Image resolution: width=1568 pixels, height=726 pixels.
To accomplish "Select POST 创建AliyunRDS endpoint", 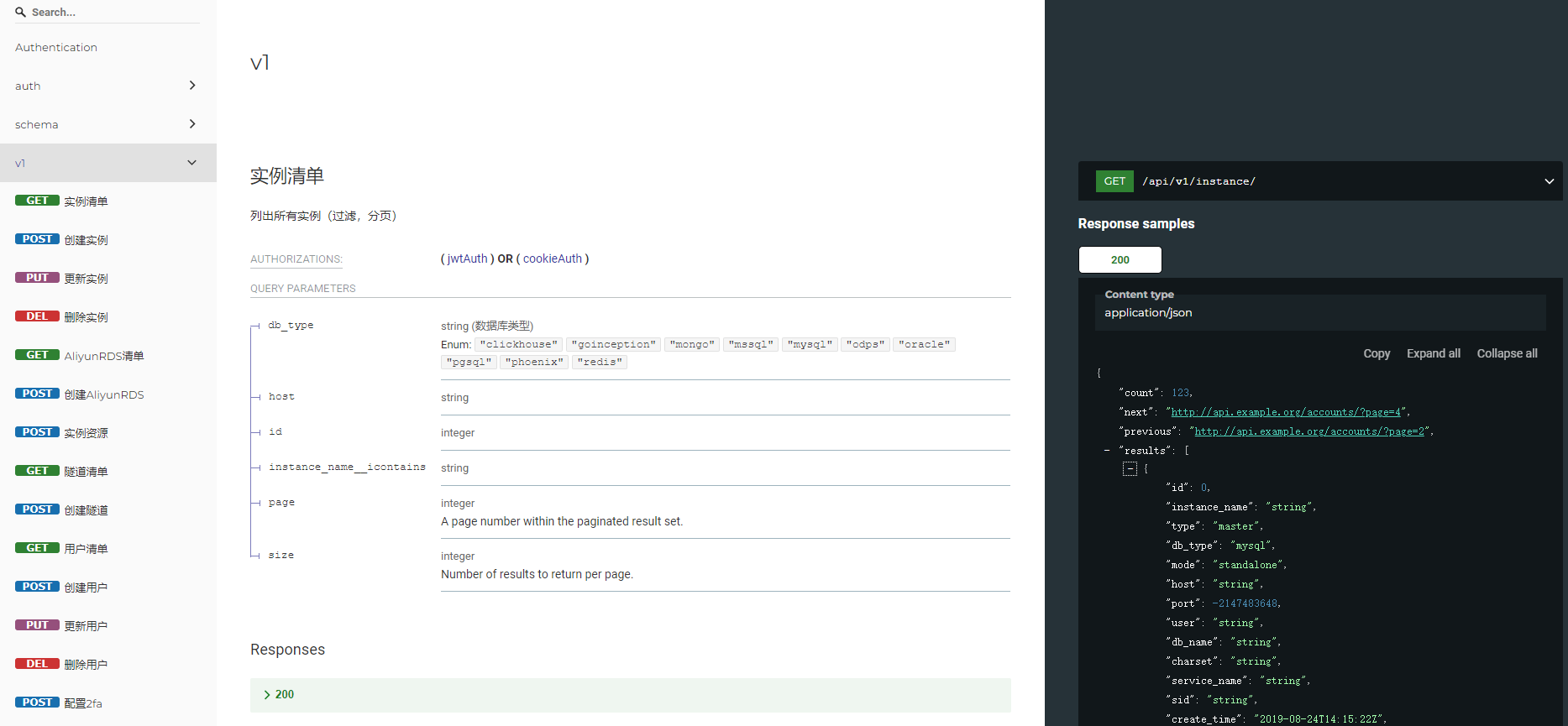I will [103, 394].
